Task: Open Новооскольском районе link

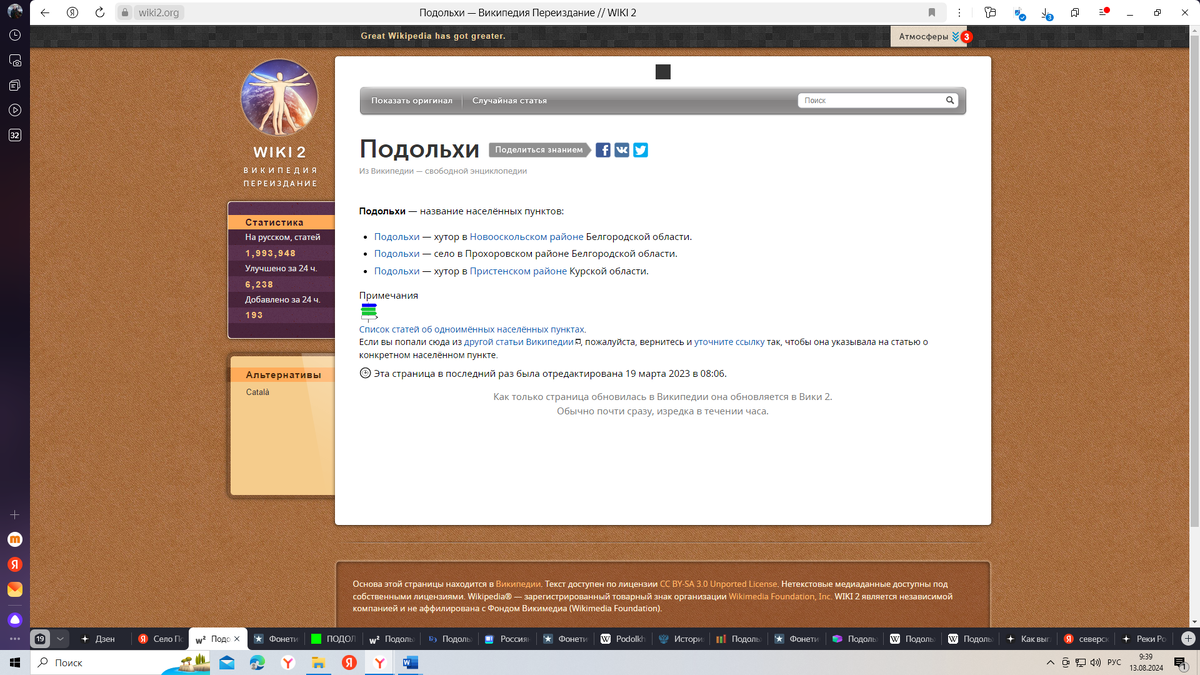Action: pos(526,236)
